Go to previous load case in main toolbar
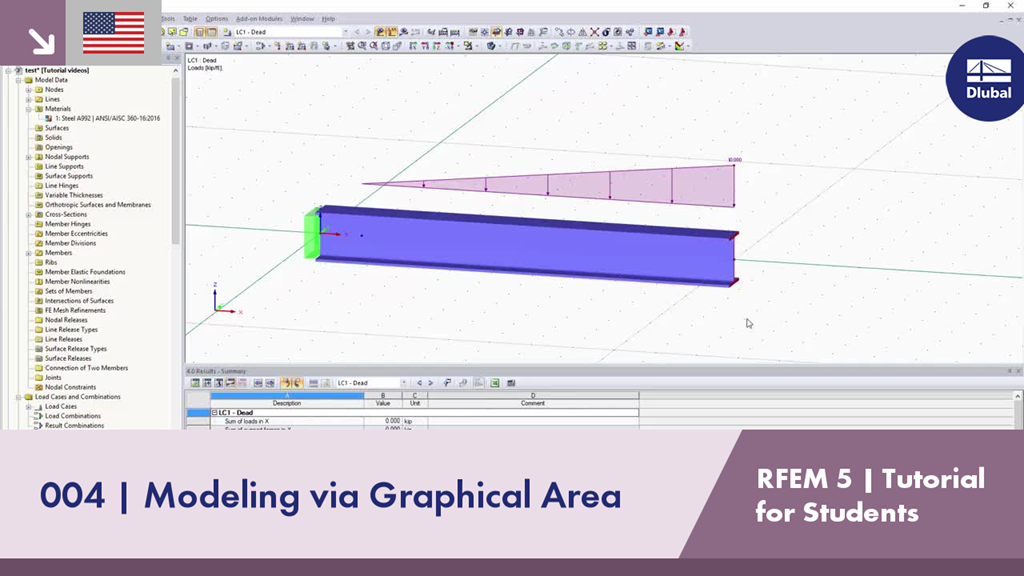The height and width of the screenshot is (576, 1024). point(357,32)
